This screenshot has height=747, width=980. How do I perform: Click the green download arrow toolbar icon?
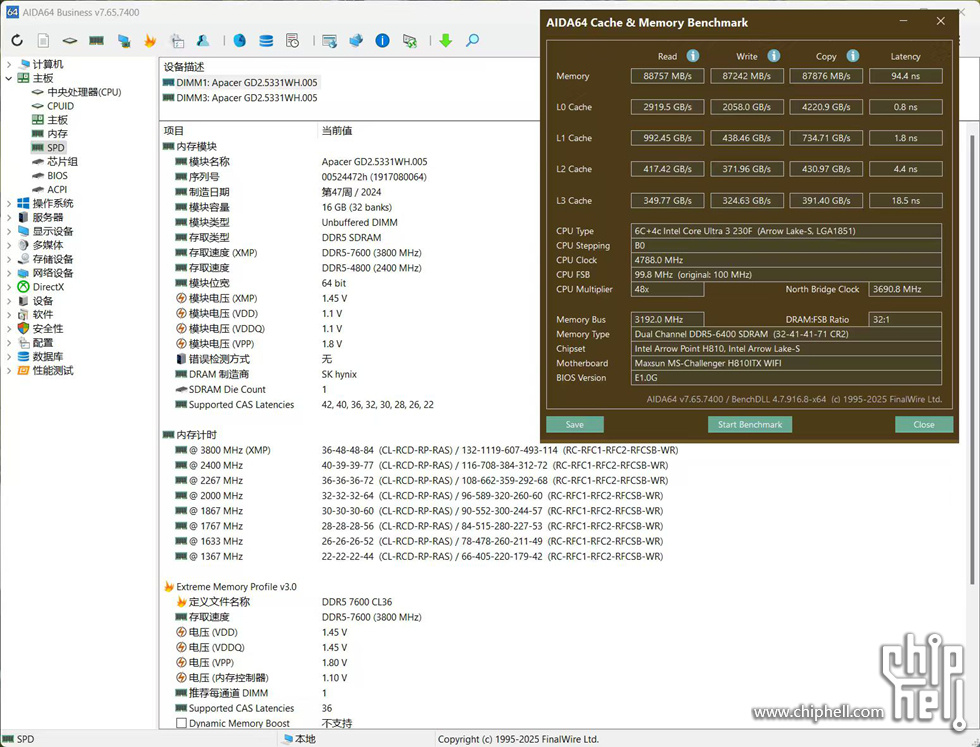click(446, 41)
